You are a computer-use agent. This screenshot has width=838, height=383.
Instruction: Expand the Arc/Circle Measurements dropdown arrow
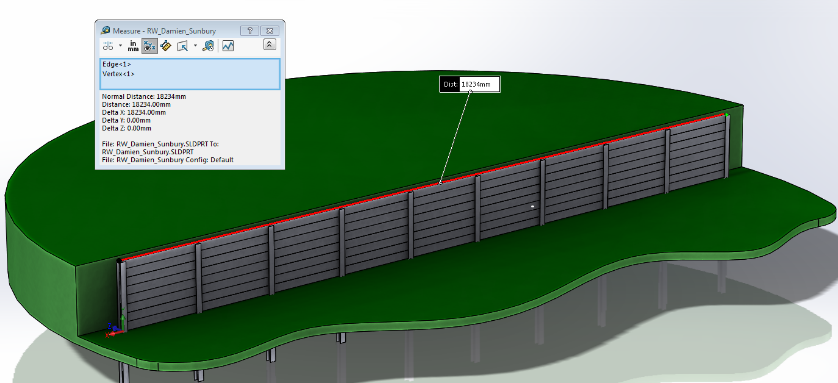[x=120, y=46]
